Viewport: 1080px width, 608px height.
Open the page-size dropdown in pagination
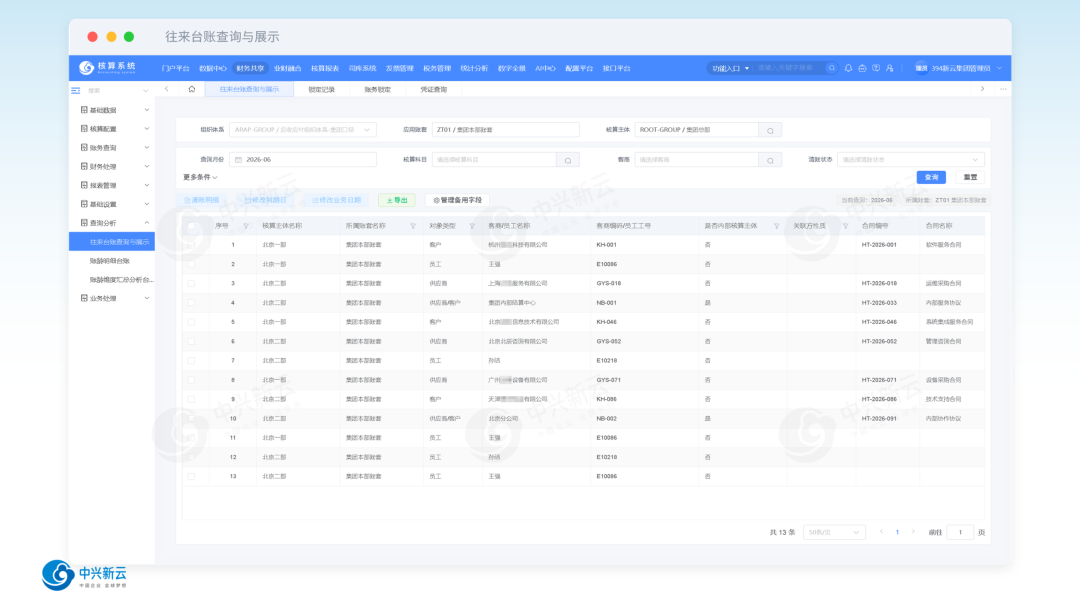[834, 532]
